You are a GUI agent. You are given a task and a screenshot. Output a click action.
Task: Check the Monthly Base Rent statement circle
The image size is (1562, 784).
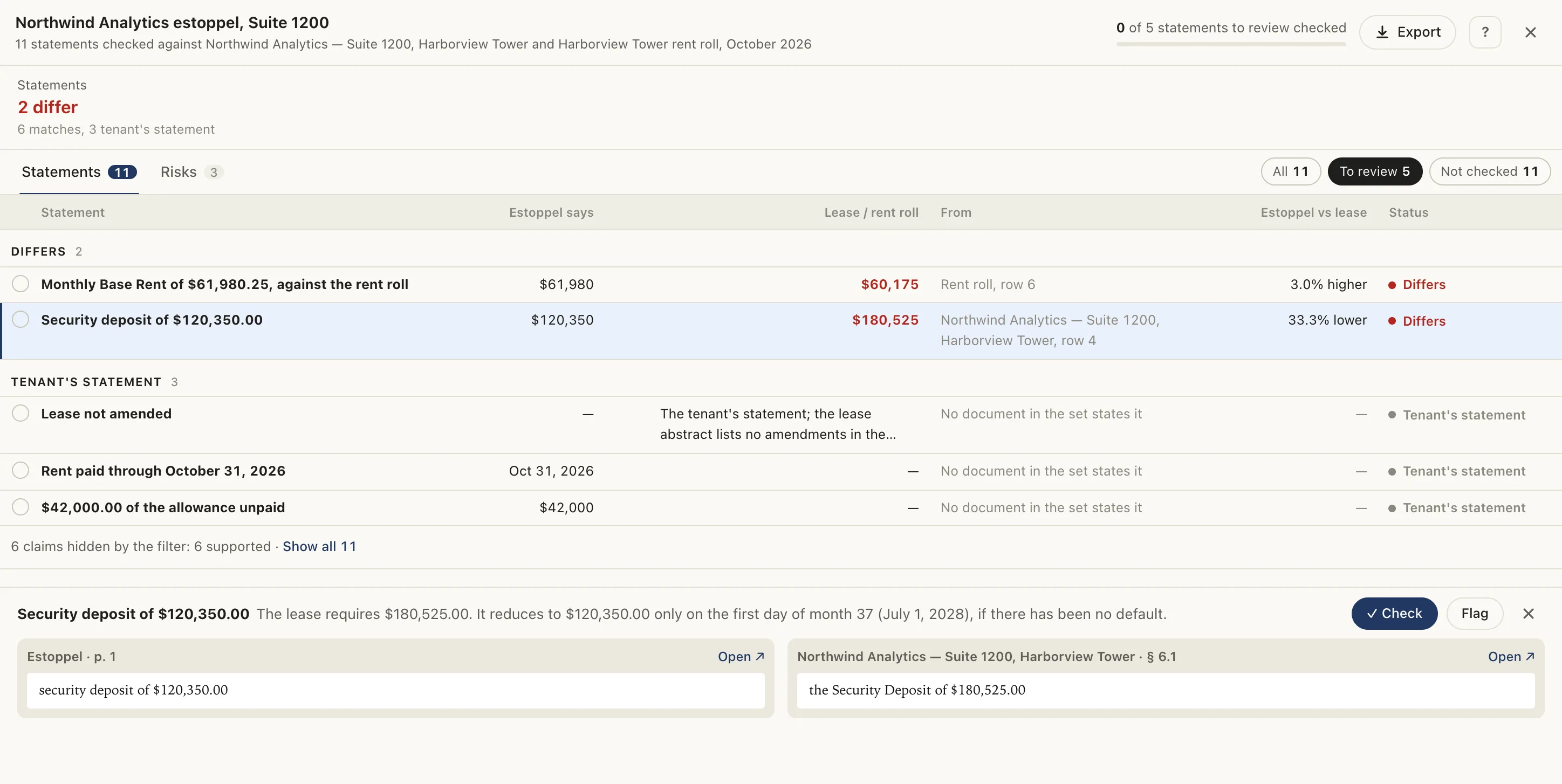20,284
